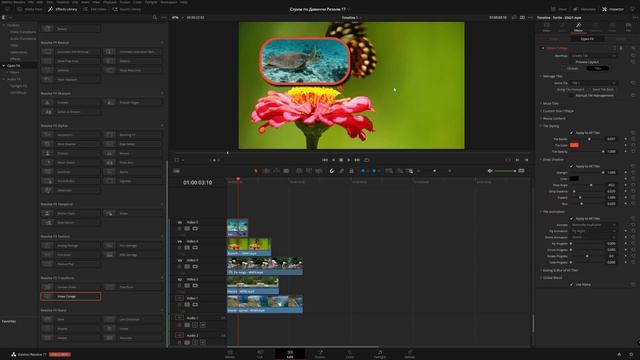Toggle Preview Layout checkbox
This screenshot has width=640, height=360.
(x=571, y=62)
